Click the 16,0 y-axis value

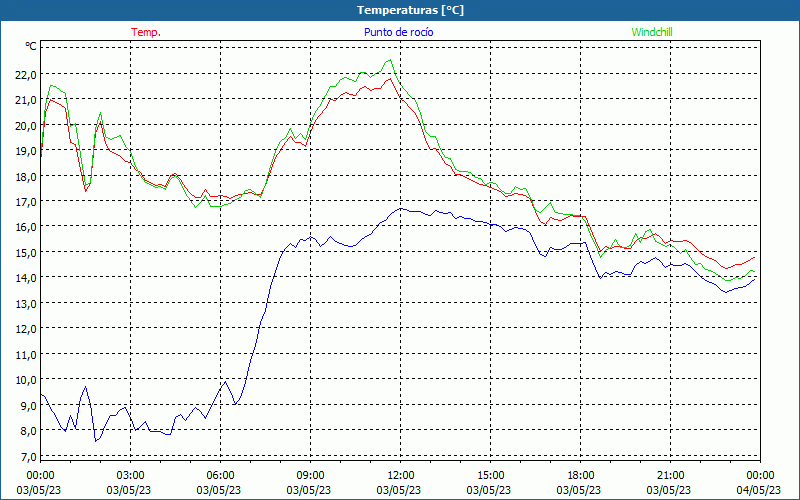(27, 228)
